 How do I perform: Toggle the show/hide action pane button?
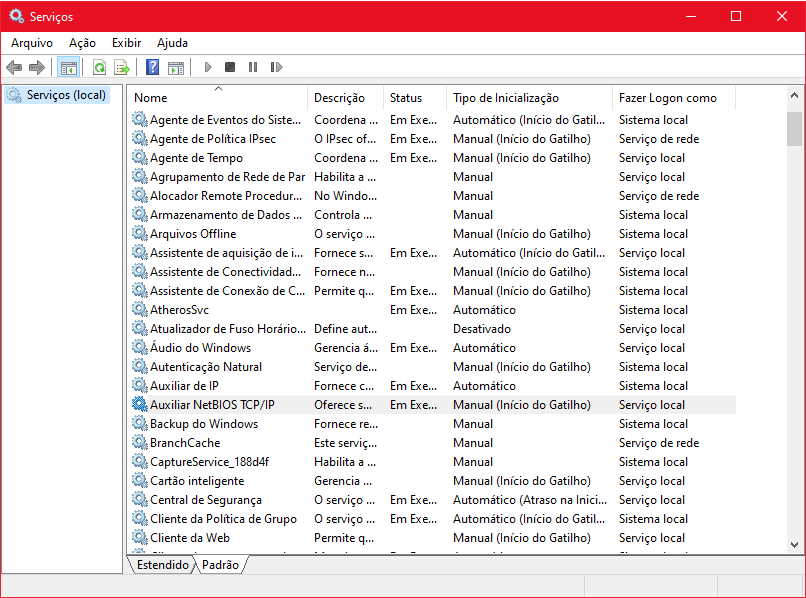(x=176, y=67)
